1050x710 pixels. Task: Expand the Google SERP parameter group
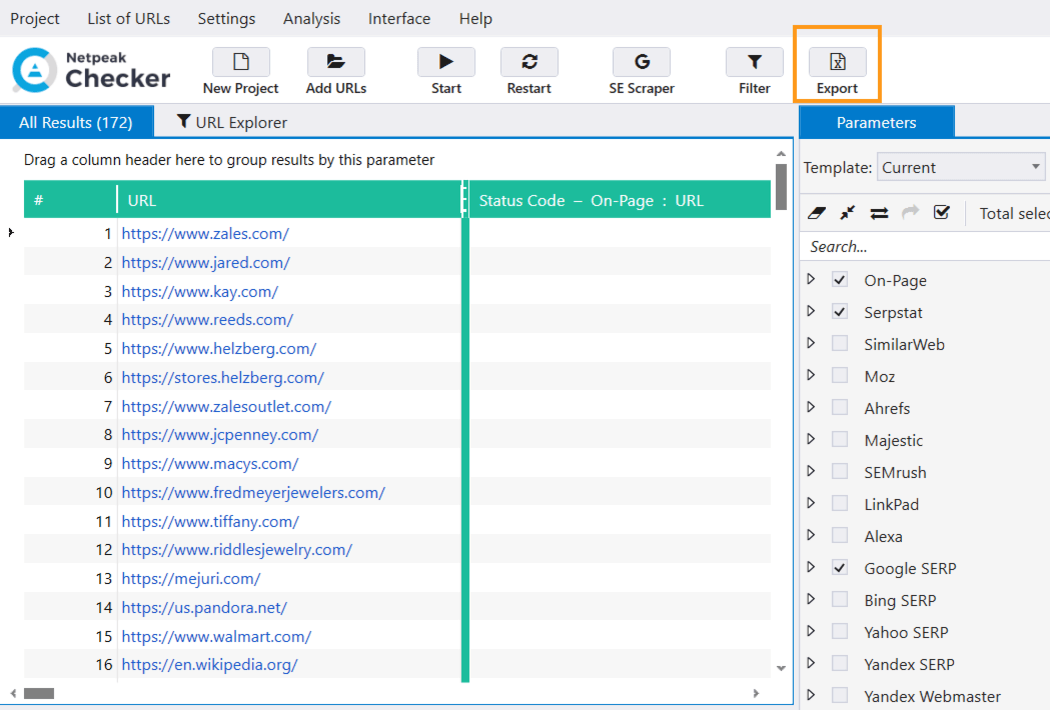coord(811,567)
